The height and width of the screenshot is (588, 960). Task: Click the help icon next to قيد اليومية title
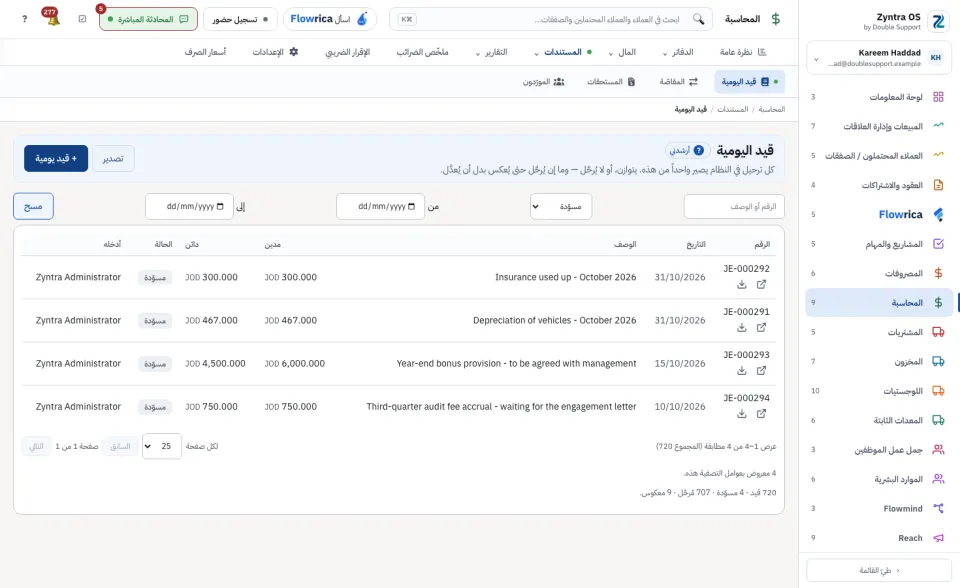tap(699, 150)
